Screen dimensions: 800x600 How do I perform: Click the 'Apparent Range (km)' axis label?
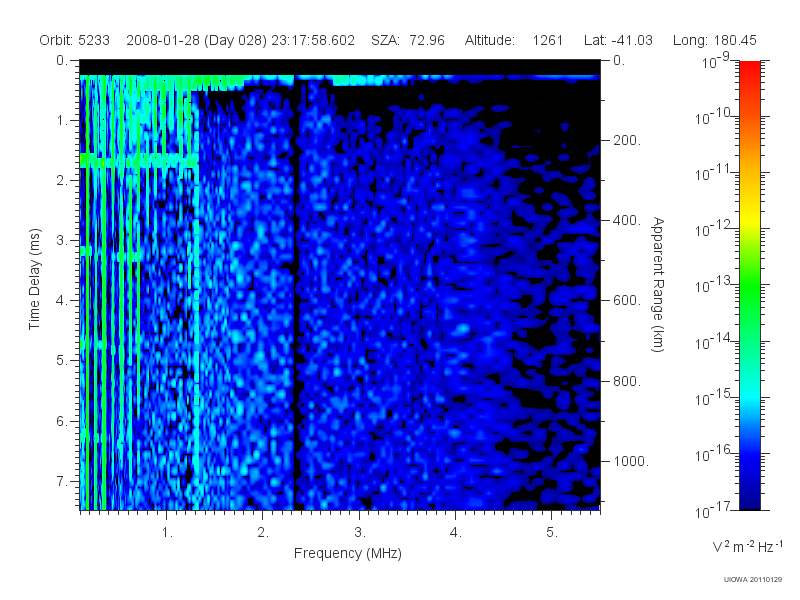pyautogui.click(x=658, y=285)
